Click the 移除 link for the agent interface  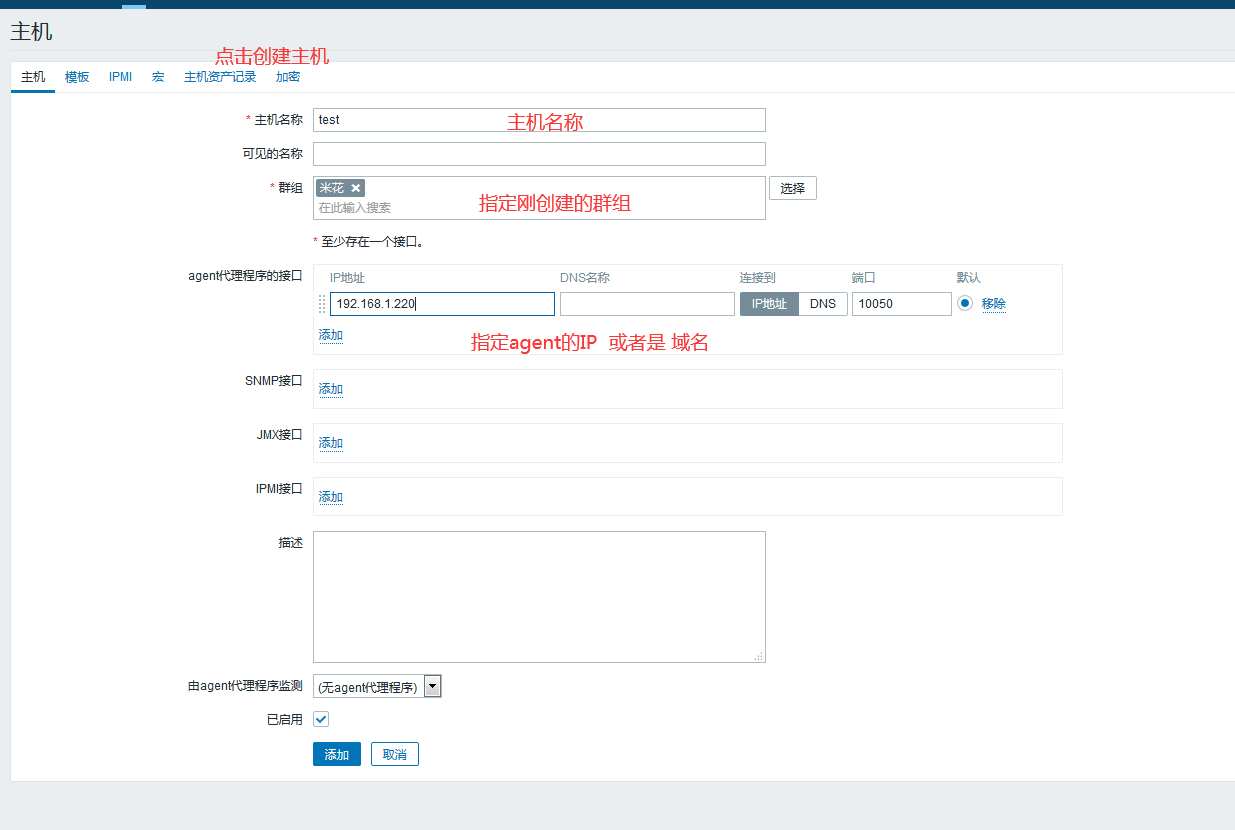[x=993, y=304]
